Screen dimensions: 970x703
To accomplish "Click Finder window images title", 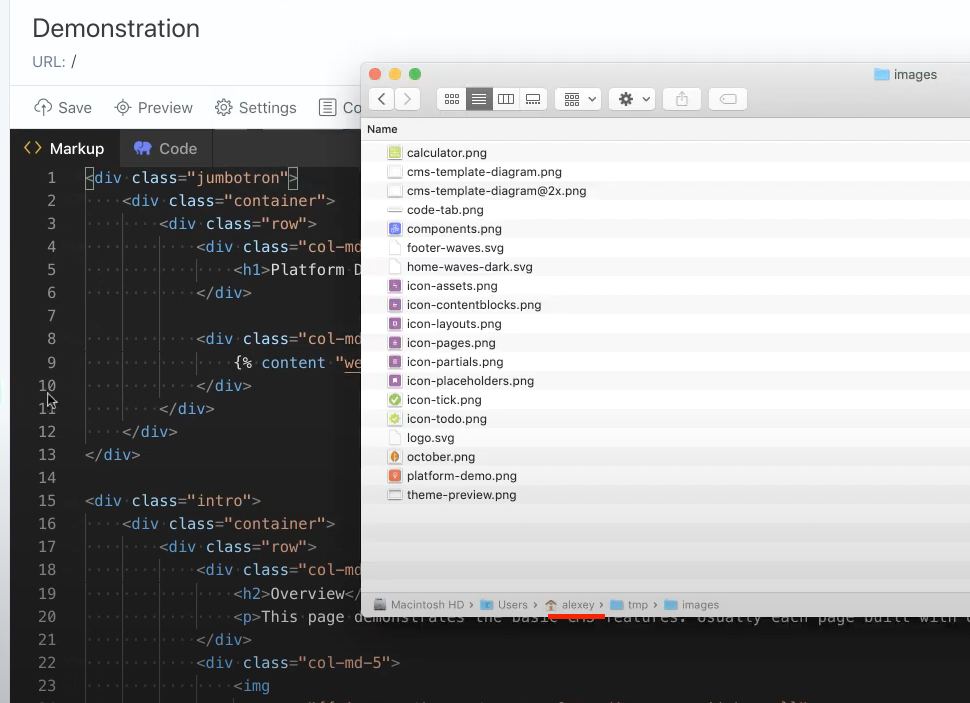I will (906, 74).
